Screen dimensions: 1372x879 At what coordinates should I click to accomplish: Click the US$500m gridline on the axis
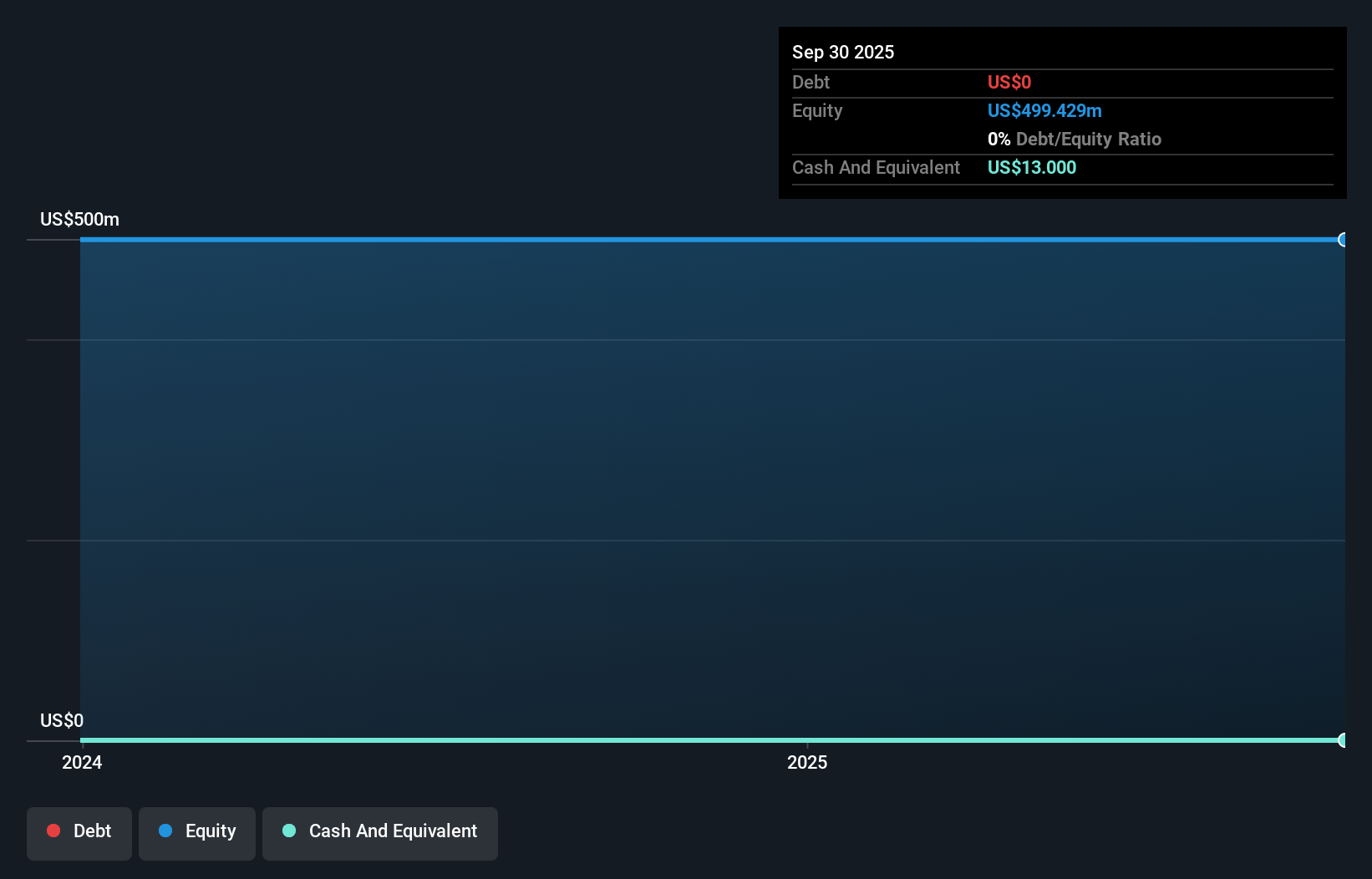pyautogui.click(x=79, y=219)
